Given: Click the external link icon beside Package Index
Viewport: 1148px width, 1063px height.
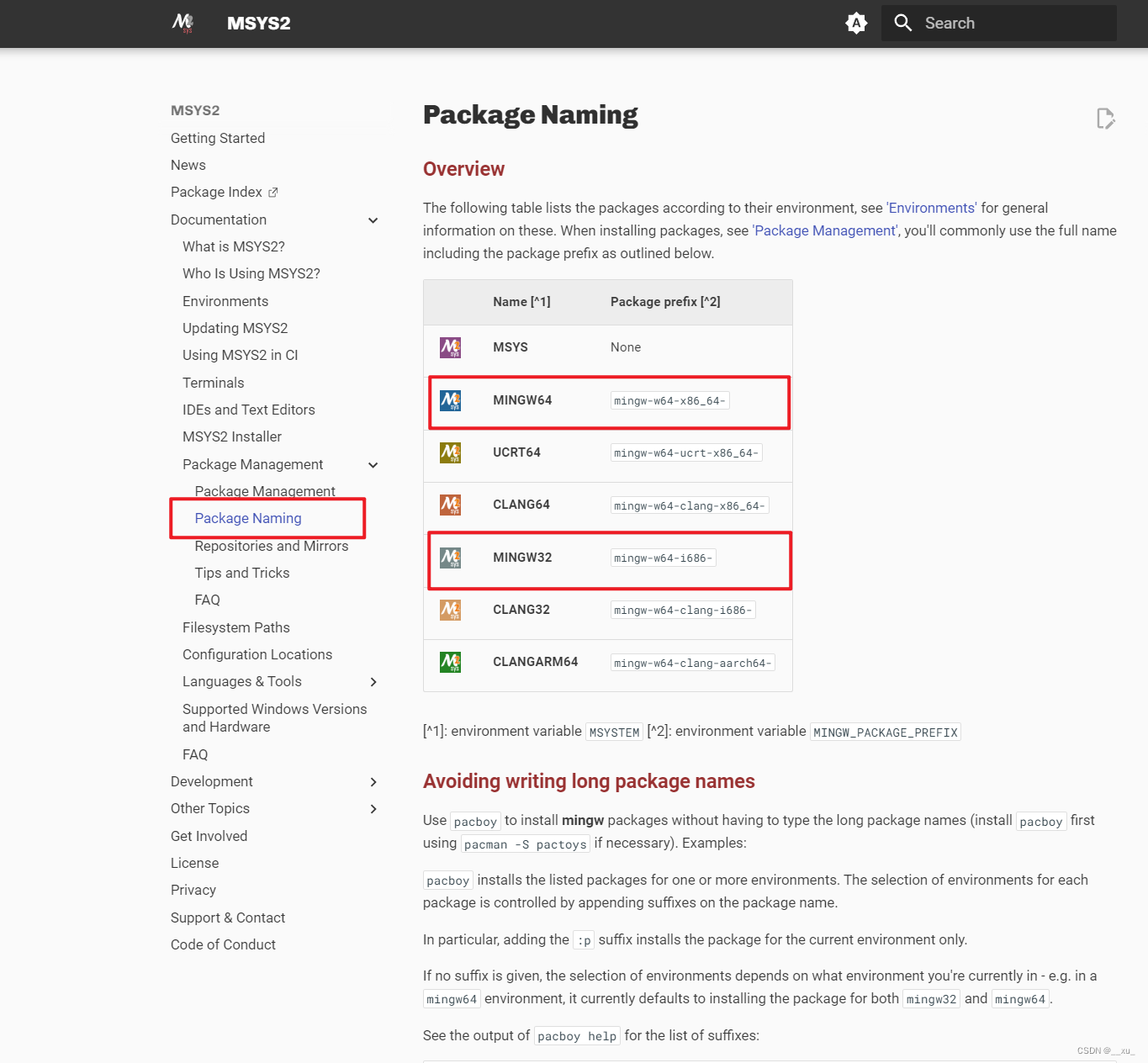Looking at the screenshot, I should click(x=273, y=193).
